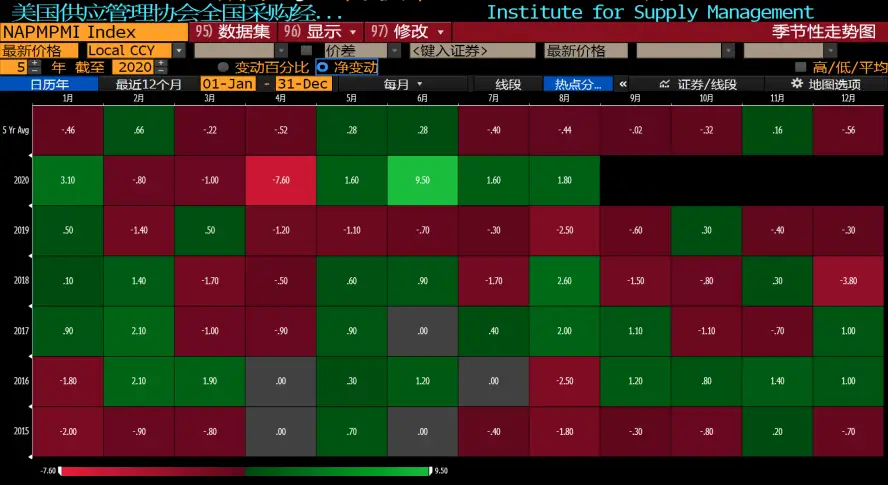Image resolution: width=888 pixels, height=486 pixels.
Task: Click the 31-Dec end date field
Action: click(x=303, y=84)
